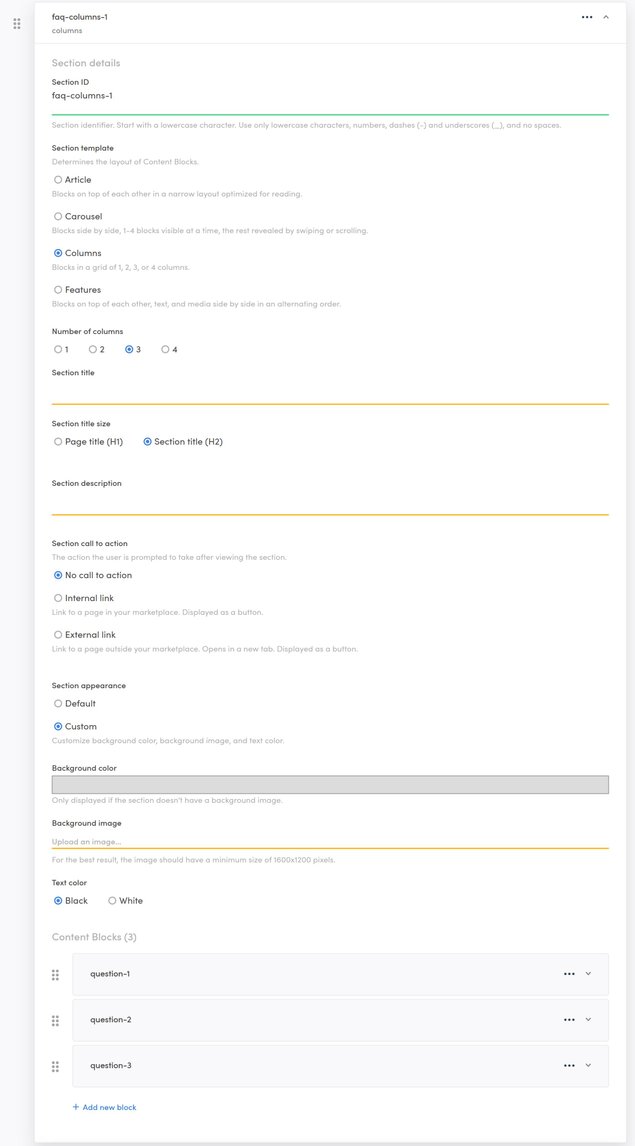Click the question-2 block drag handle
Screen dimensions: 635x1146
tap(56, 1021)
